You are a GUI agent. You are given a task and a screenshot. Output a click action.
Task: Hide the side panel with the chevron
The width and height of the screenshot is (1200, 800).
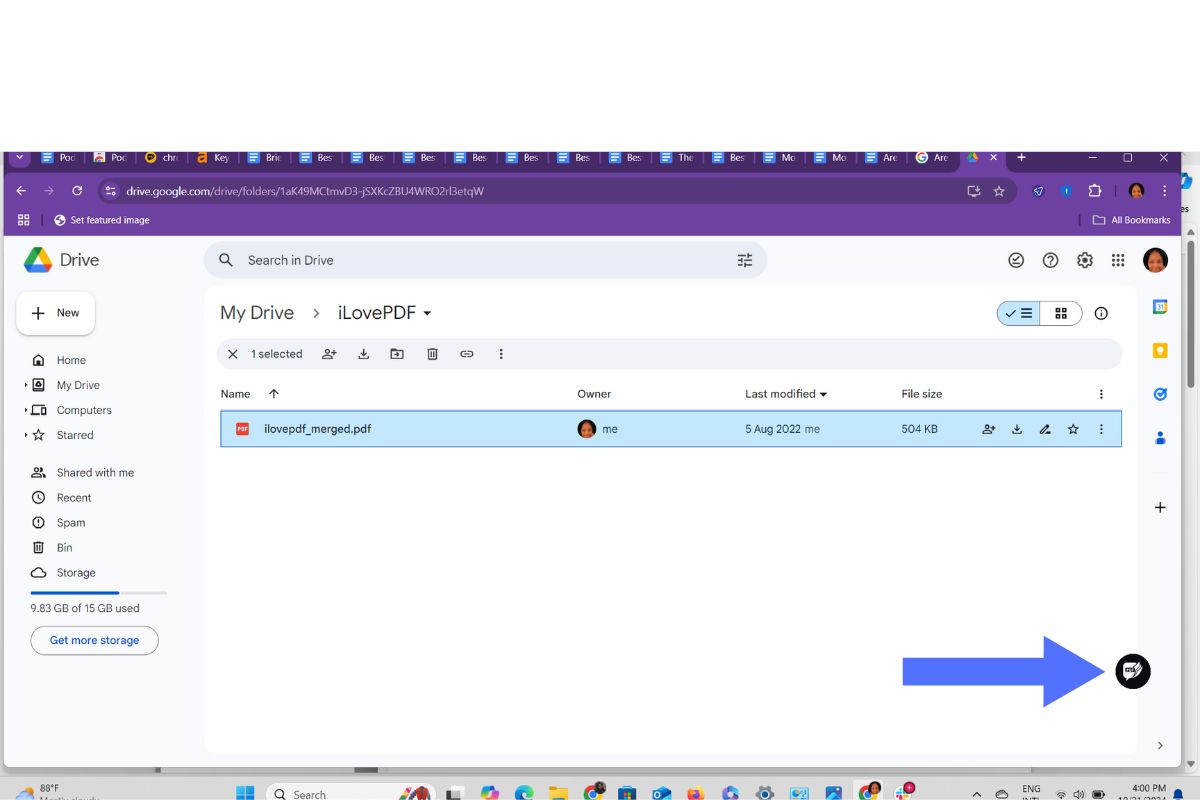(x=1160, y=745)
